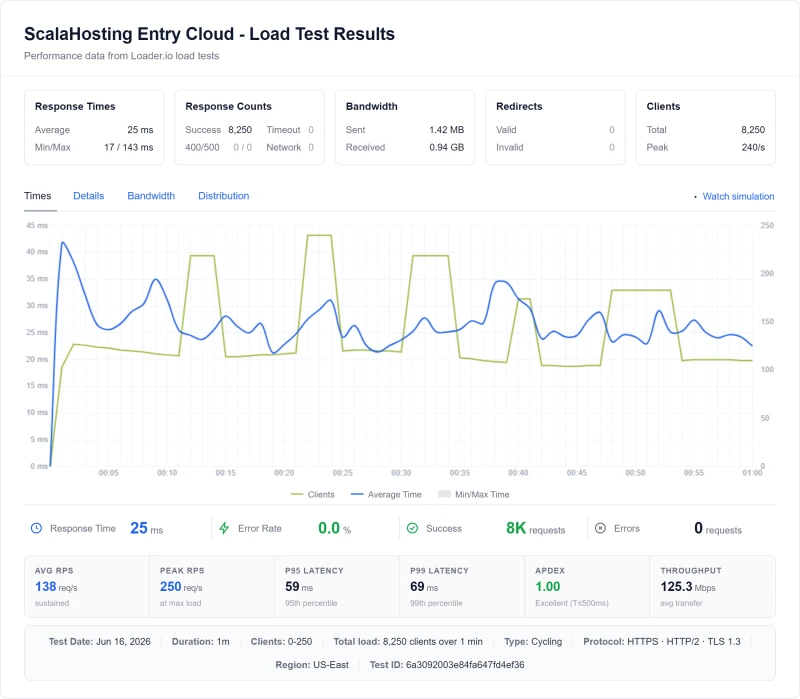Click the Test Date Jun 16, 2026 entry
800x699 pixels.
99,641
